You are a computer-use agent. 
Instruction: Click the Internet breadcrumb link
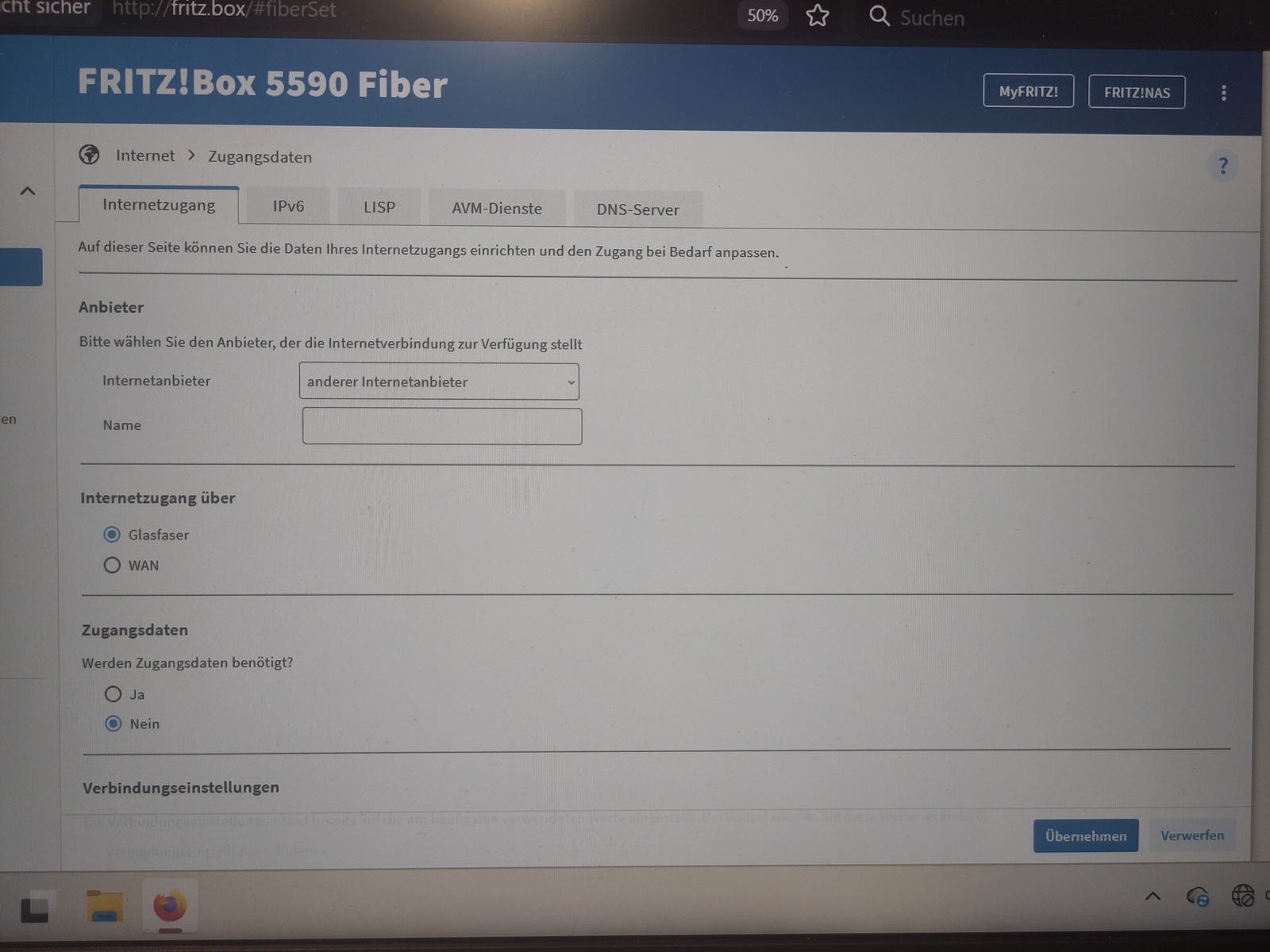(145, 155)
